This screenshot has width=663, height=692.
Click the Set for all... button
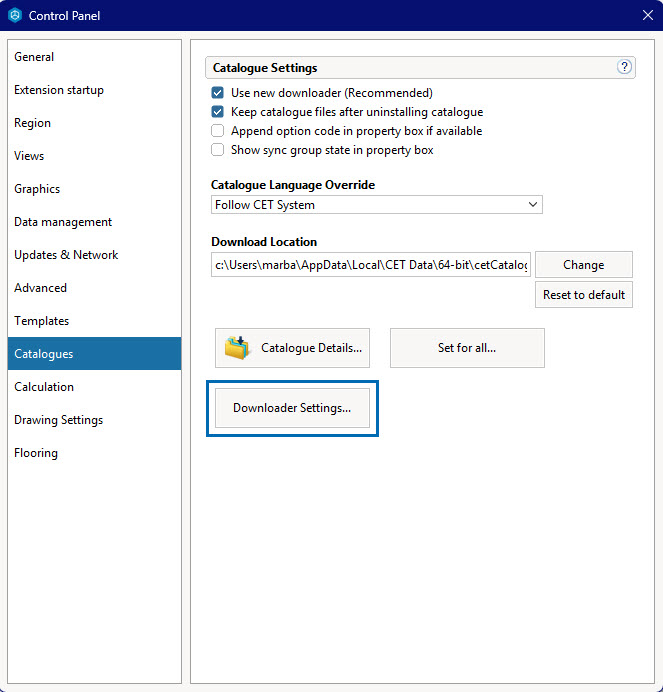click(467, 348)
